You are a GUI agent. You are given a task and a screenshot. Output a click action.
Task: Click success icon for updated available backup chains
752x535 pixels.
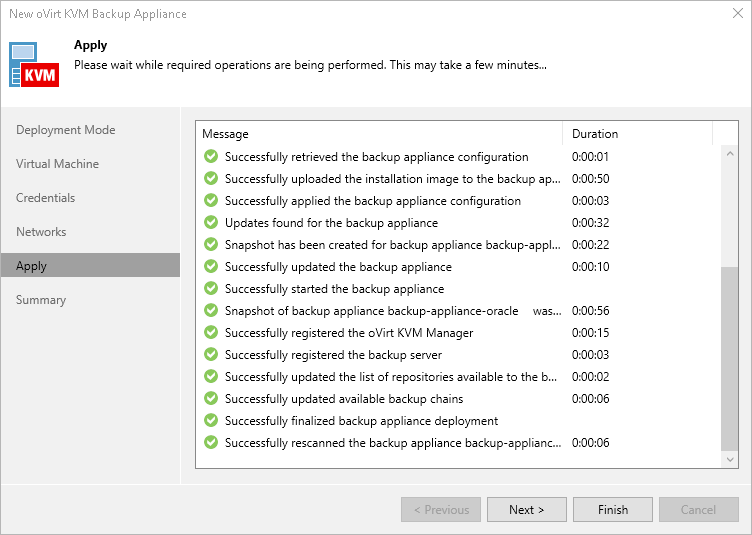pos(211,398)
